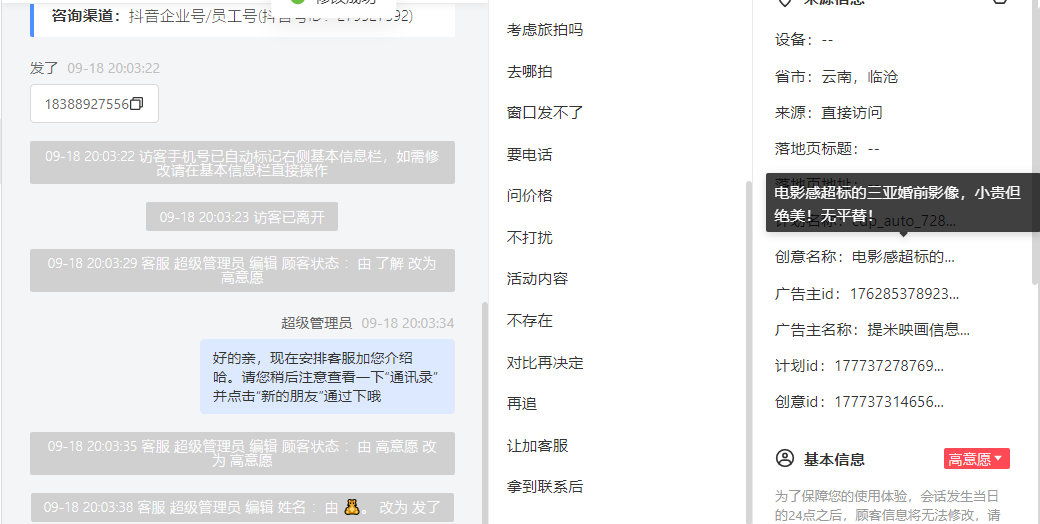Click the source info location icon
Screen dimensions: 1040x524
[785, 1]
